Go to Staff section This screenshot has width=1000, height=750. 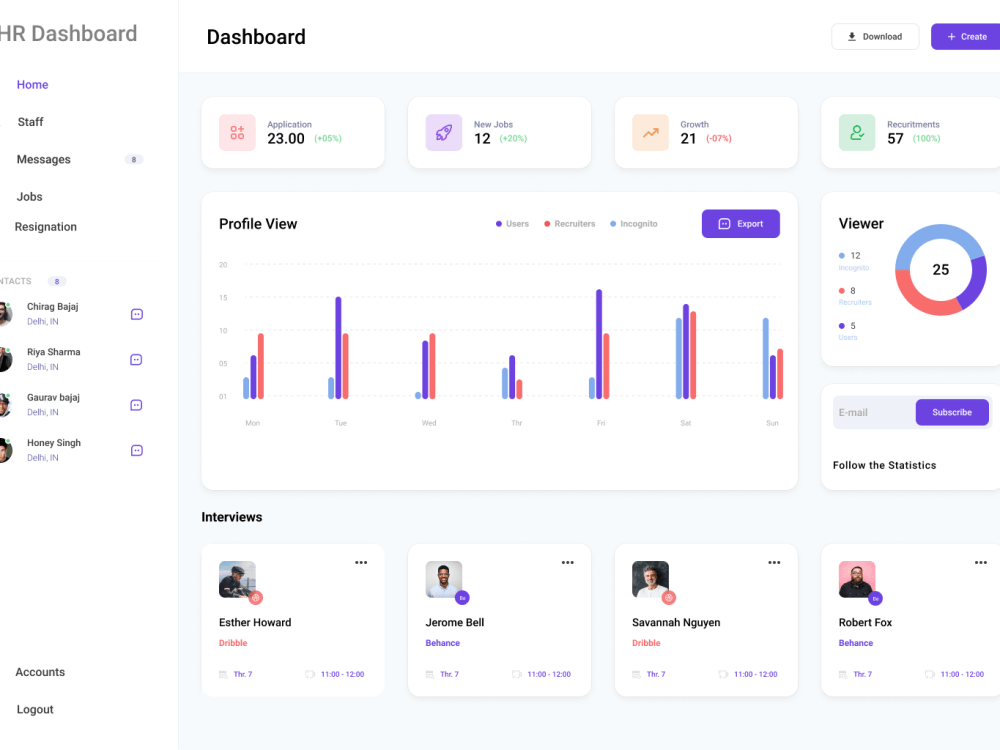click(x=31, y=122)
